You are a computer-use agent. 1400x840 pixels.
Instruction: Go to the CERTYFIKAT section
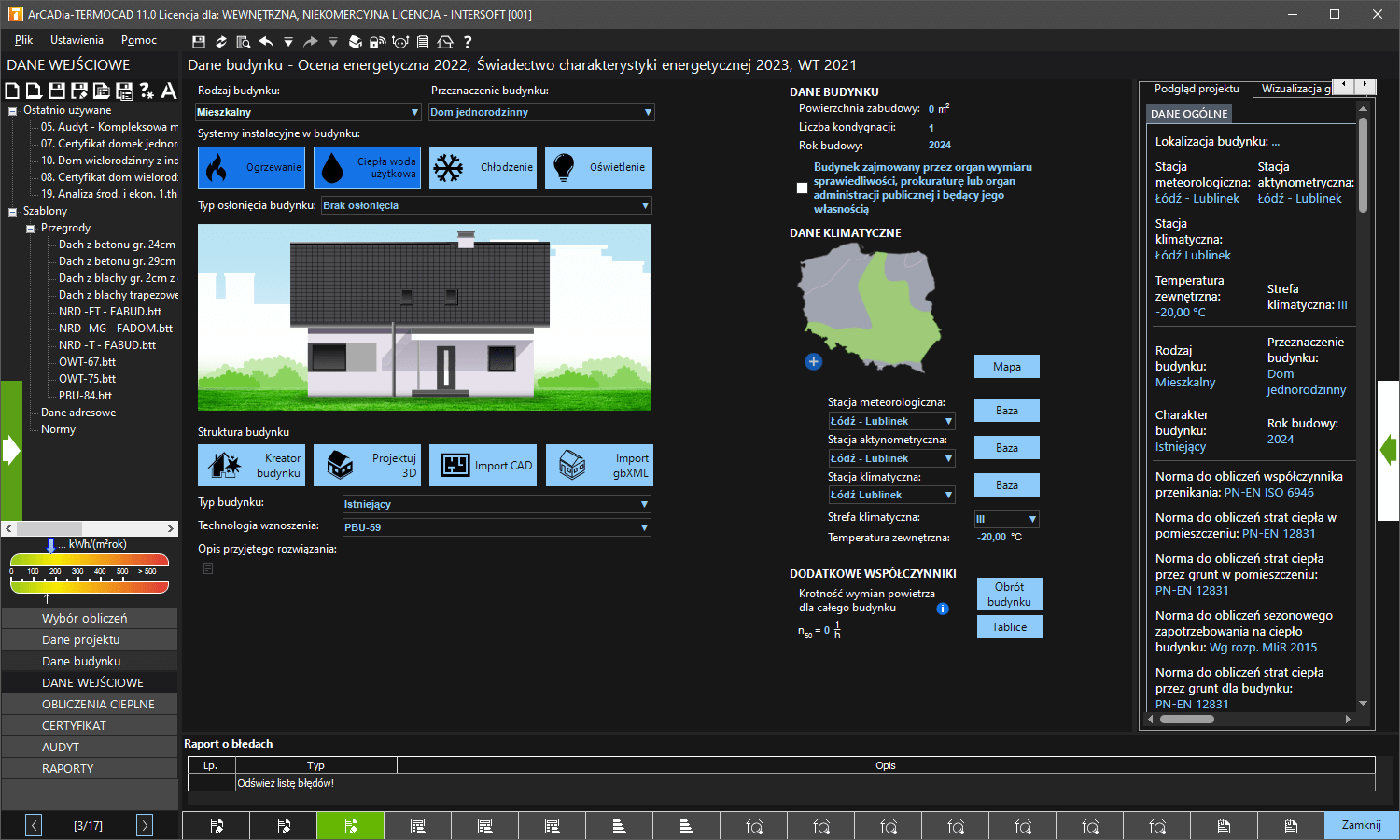pos(90,725)
